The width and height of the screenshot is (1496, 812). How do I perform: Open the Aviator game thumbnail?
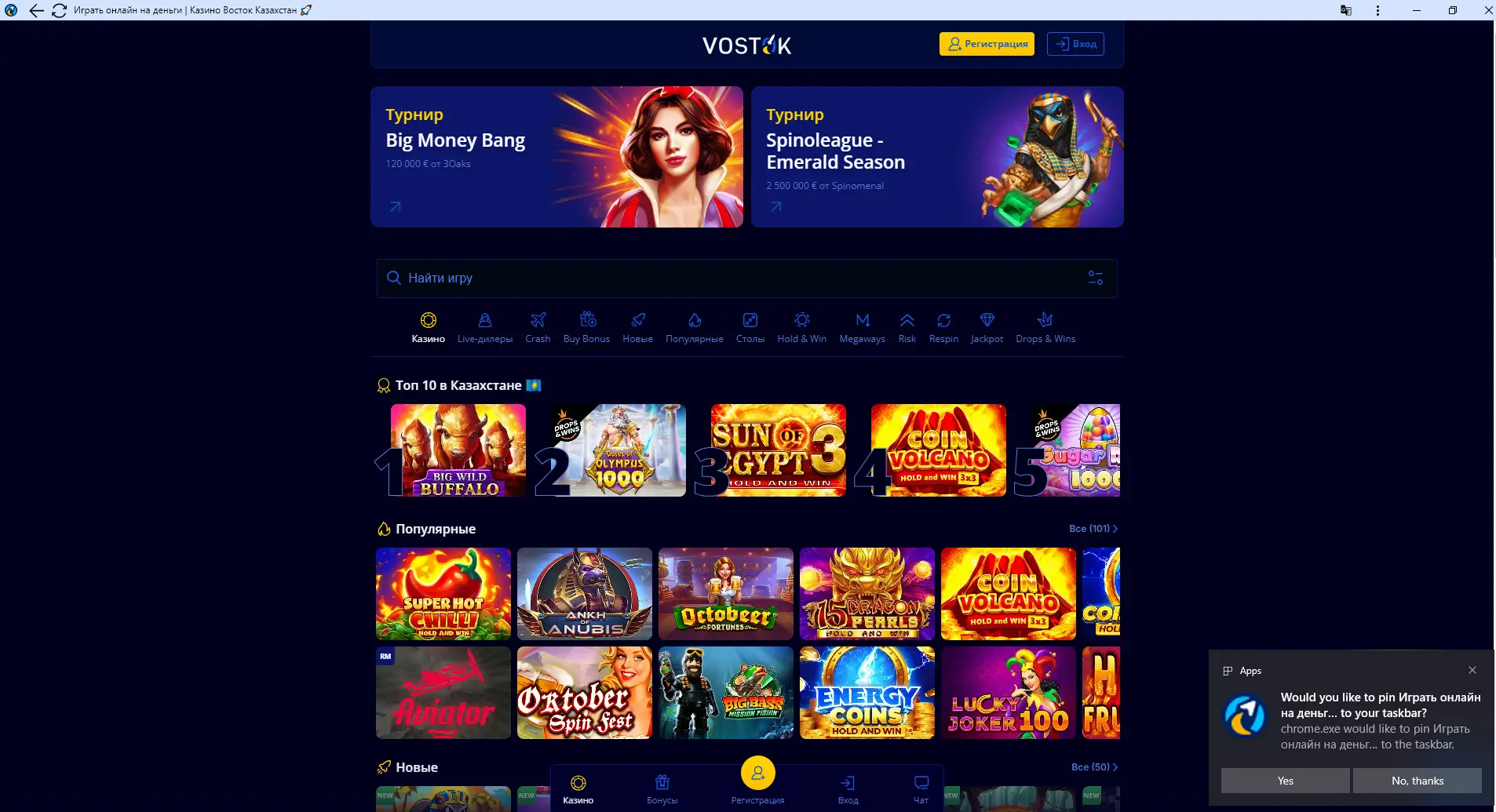click(443, 693)
